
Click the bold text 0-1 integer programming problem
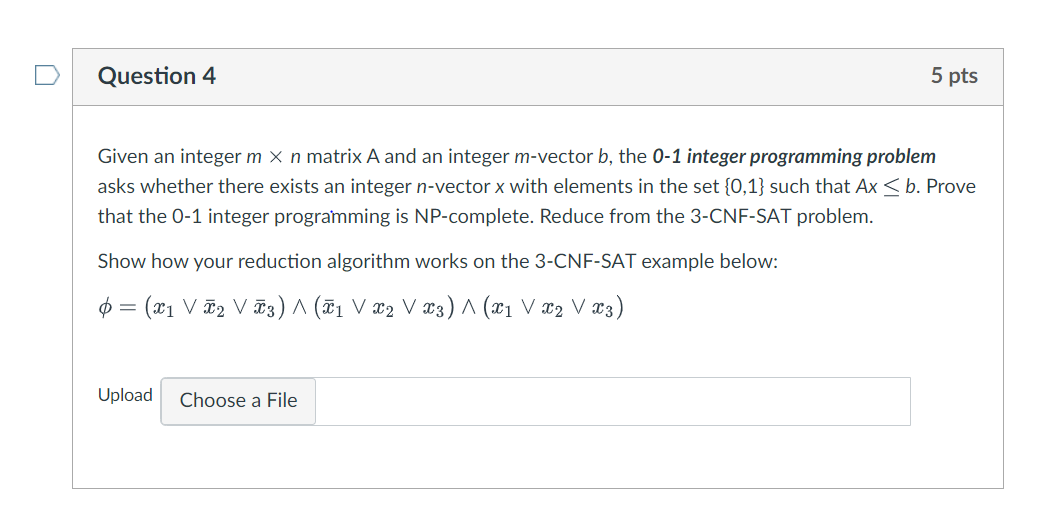(x=794, y=157)
